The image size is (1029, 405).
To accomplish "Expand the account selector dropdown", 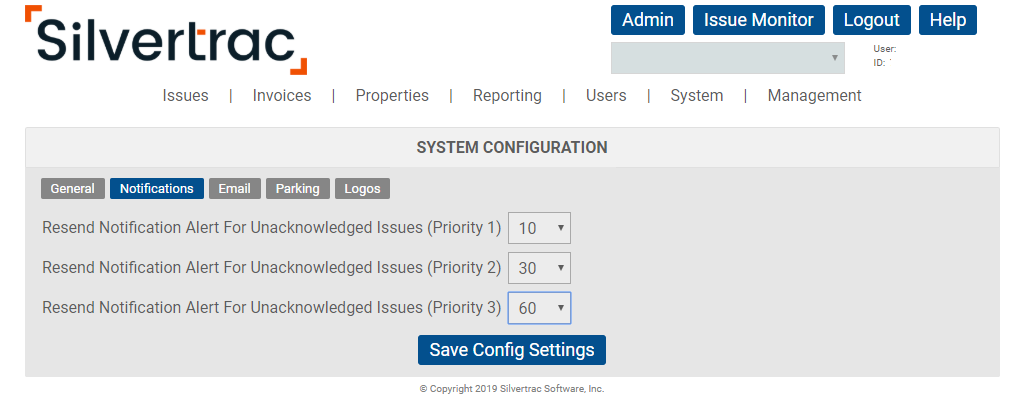I will click(727, 58).
